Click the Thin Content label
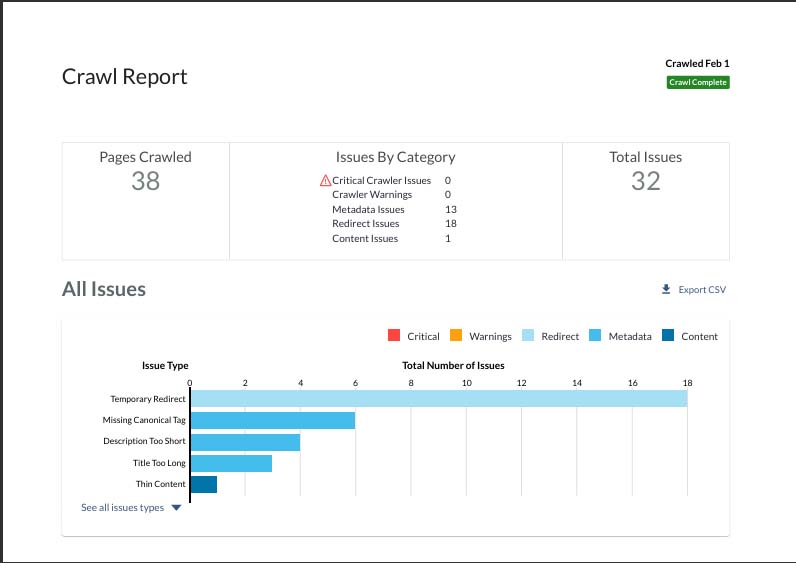Screen dimensions: 796x563 tap(160, 484)
